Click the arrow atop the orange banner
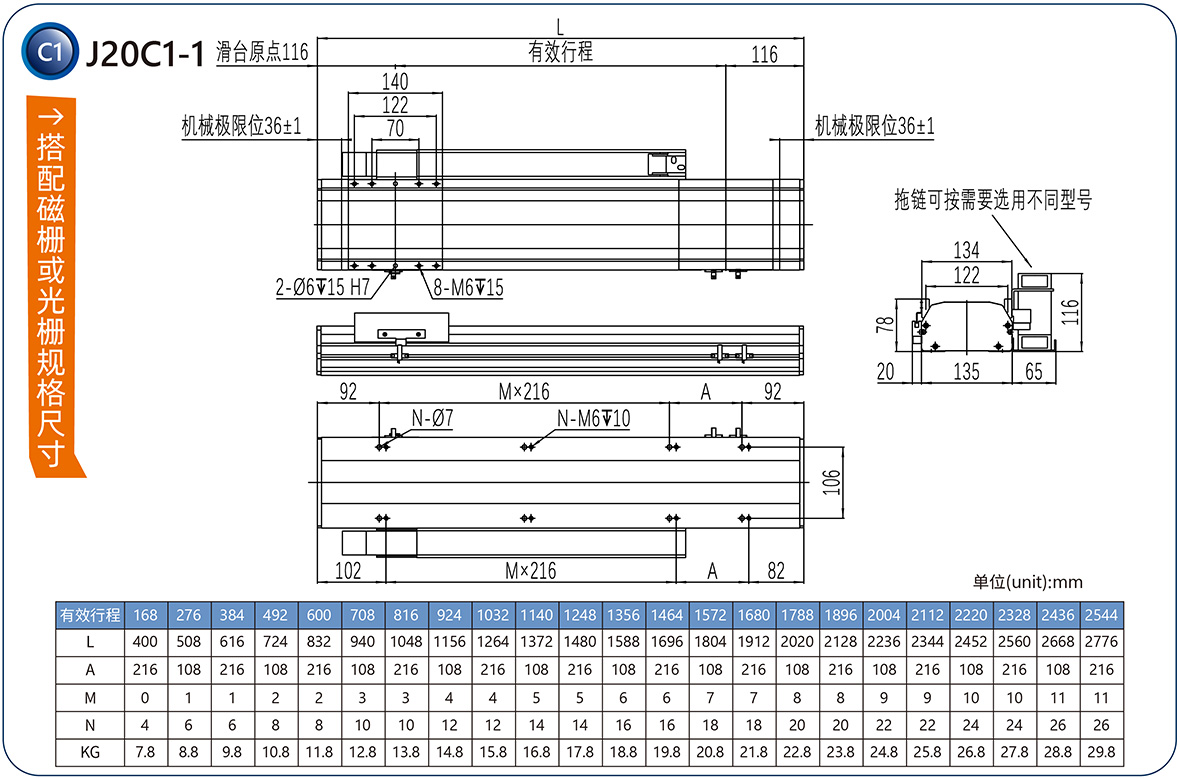The image size is (1180, 779). pyautogui.click(x=51, y=115)
